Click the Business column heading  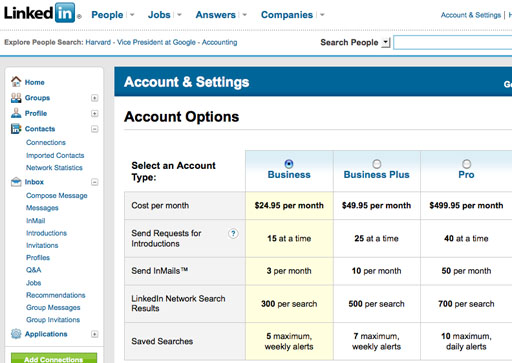coord(289,175)
